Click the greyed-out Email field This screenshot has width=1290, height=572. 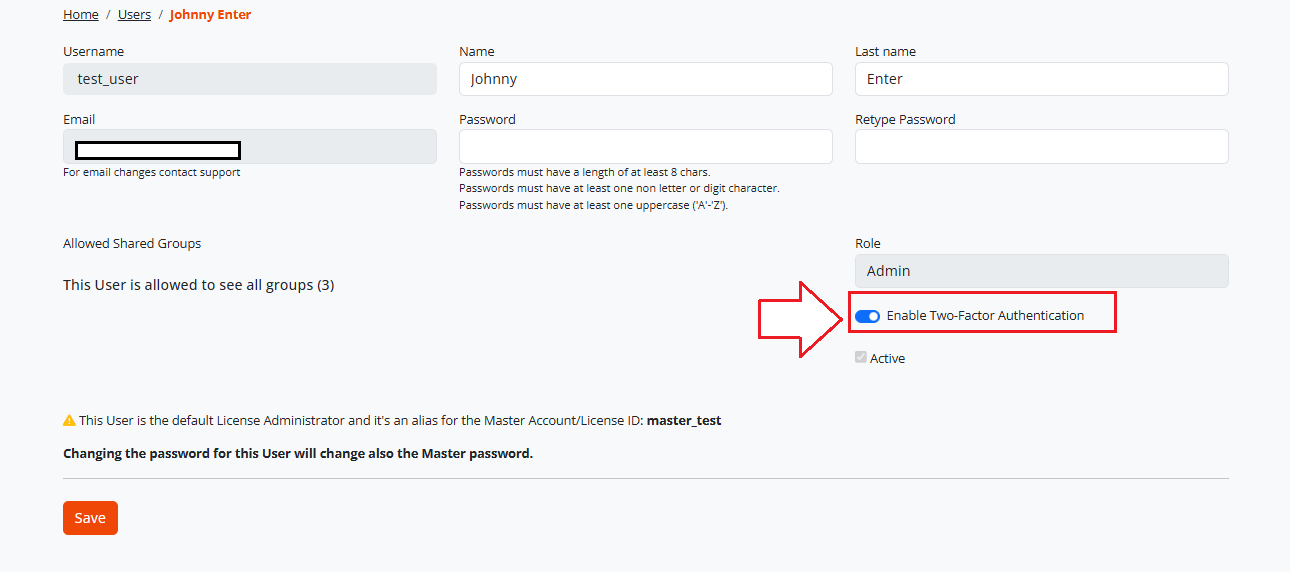click(x=249, y=146)
